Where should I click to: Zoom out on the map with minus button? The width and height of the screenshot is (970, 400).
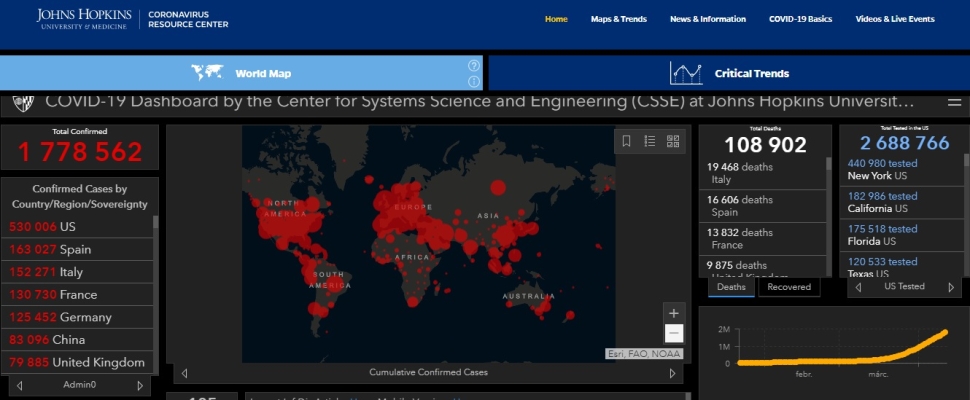coord(674,333)
